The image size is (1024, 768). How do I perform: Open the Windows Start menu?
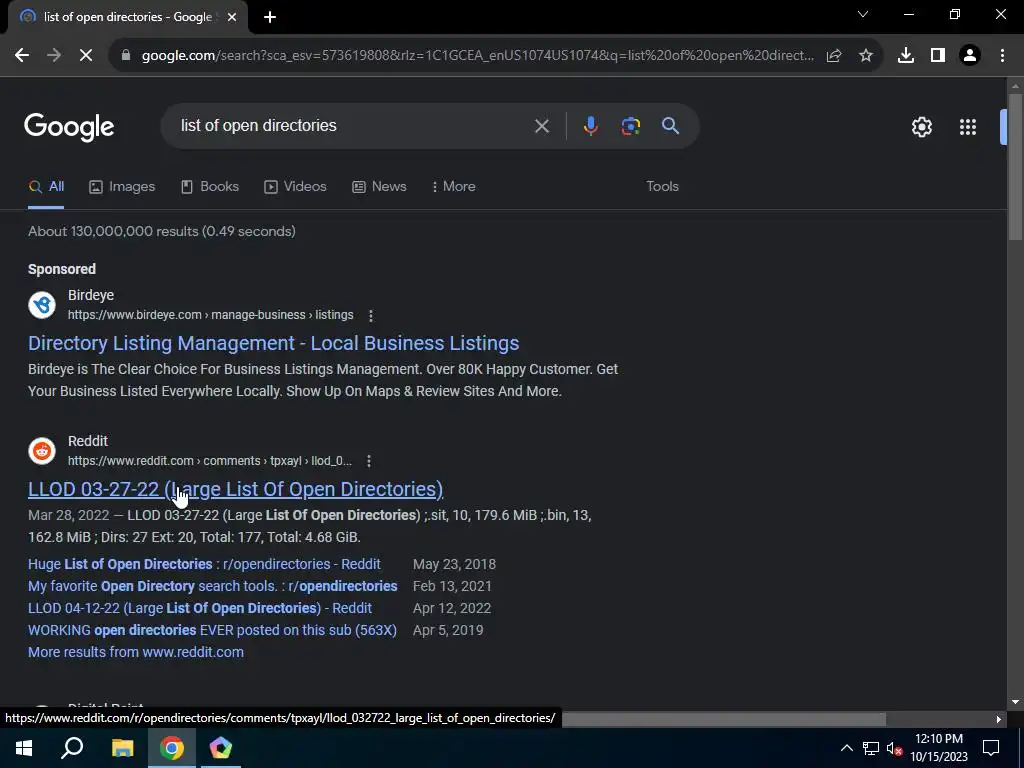(24, 748)
